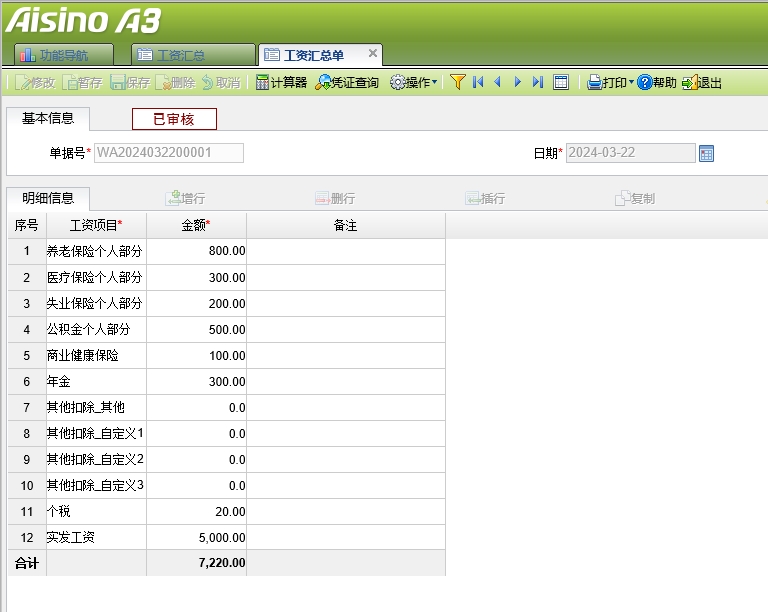Screen dimensions: 768x612
Task: Go to previous record arrow
Action: pos(498,82)
